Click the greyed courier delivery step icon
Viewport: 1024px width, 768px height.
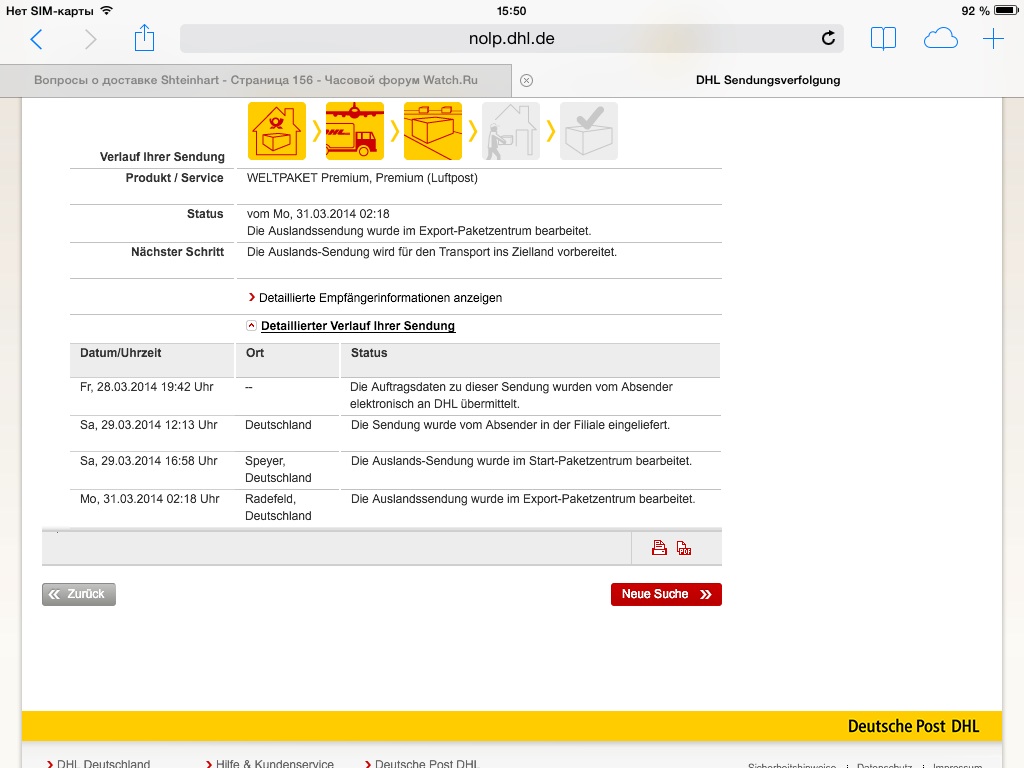pyautogui.click(x=511, y=131)
